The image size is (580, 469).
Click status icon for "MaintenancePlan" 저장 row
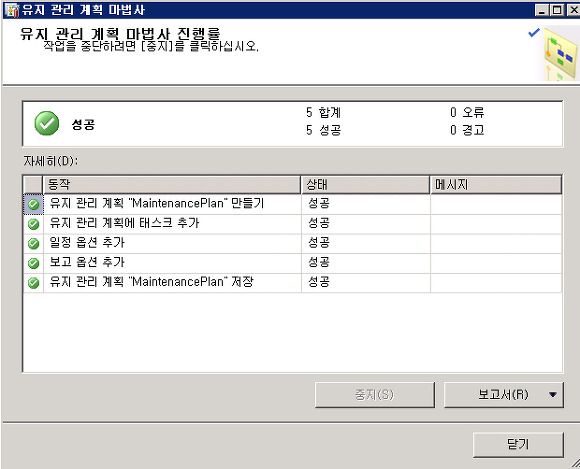(33, 283)
